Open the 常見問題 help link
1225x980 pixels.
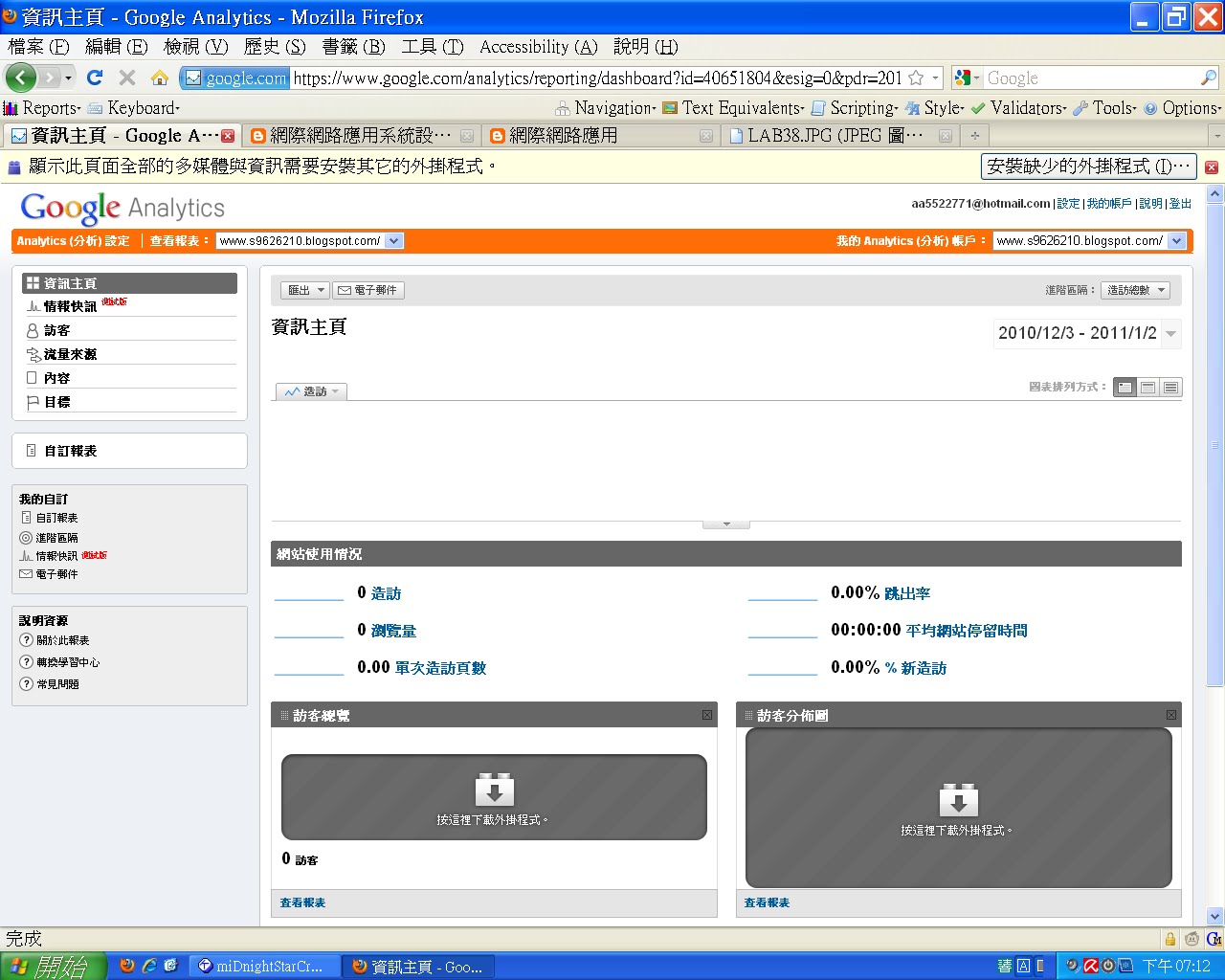click(x=57, y=684)
